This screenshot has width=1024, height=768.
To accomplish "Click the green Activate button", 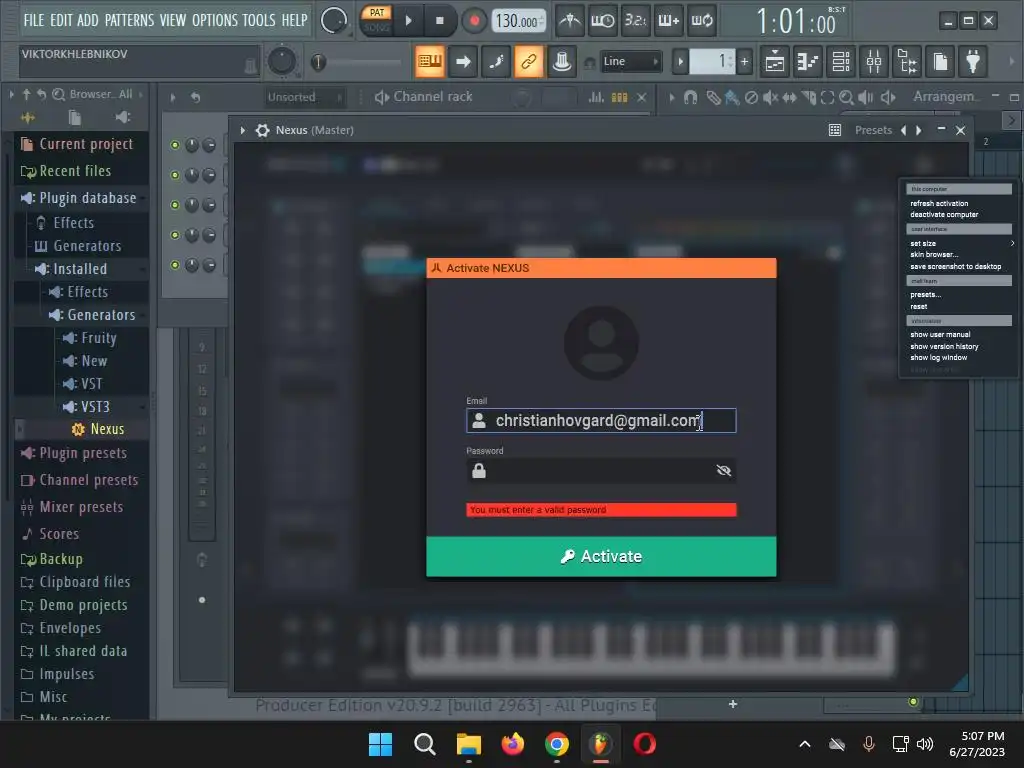I will pos(601,556).
